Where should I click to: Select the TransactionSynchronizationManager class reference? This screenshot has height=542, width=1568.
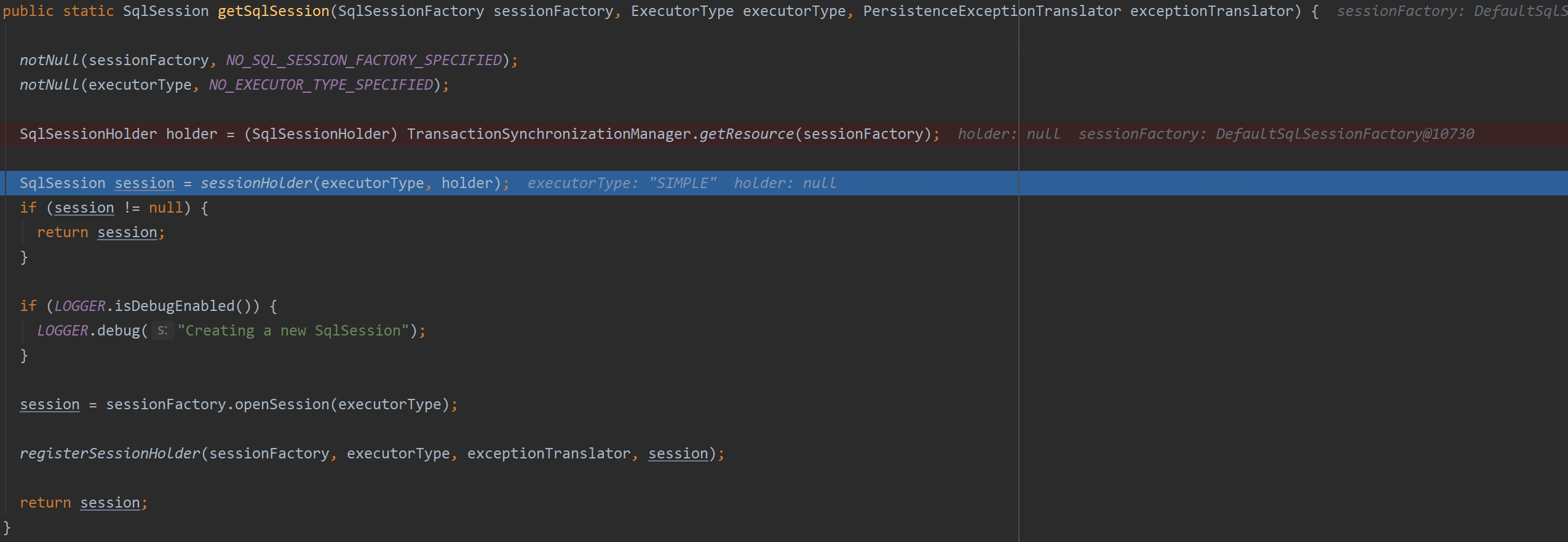(x=548, y=134)
